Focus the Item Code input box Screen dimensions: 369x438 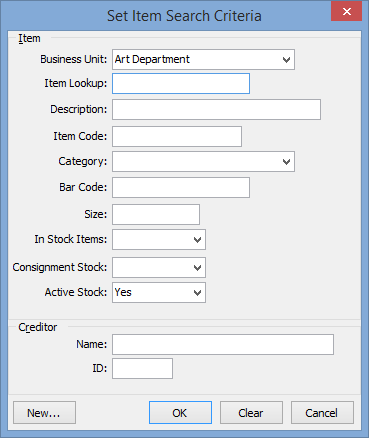pos(177,136)
